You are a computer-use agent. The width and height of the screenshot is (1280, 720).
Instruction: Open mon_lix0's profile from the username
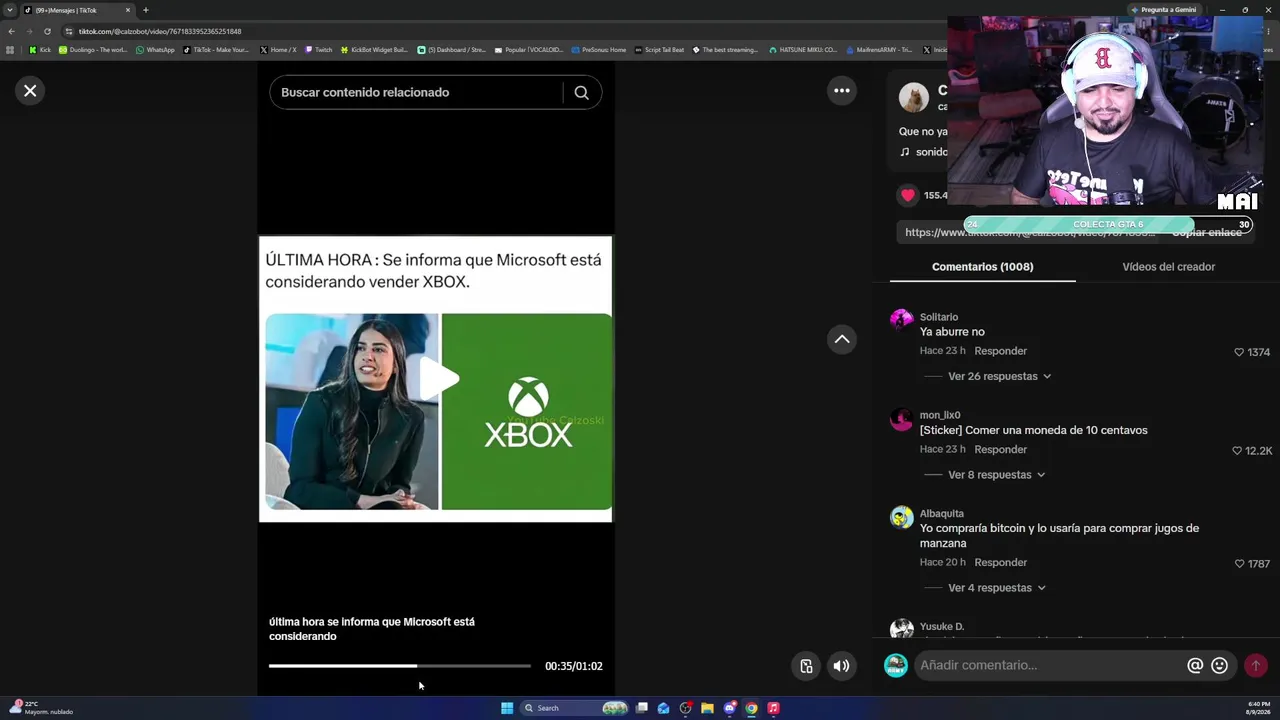pos(940,415)
